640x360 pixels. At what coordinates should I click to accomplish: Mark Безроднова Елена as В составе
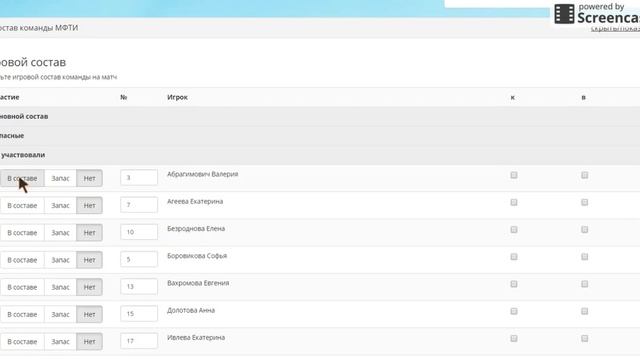click(22, 233)
